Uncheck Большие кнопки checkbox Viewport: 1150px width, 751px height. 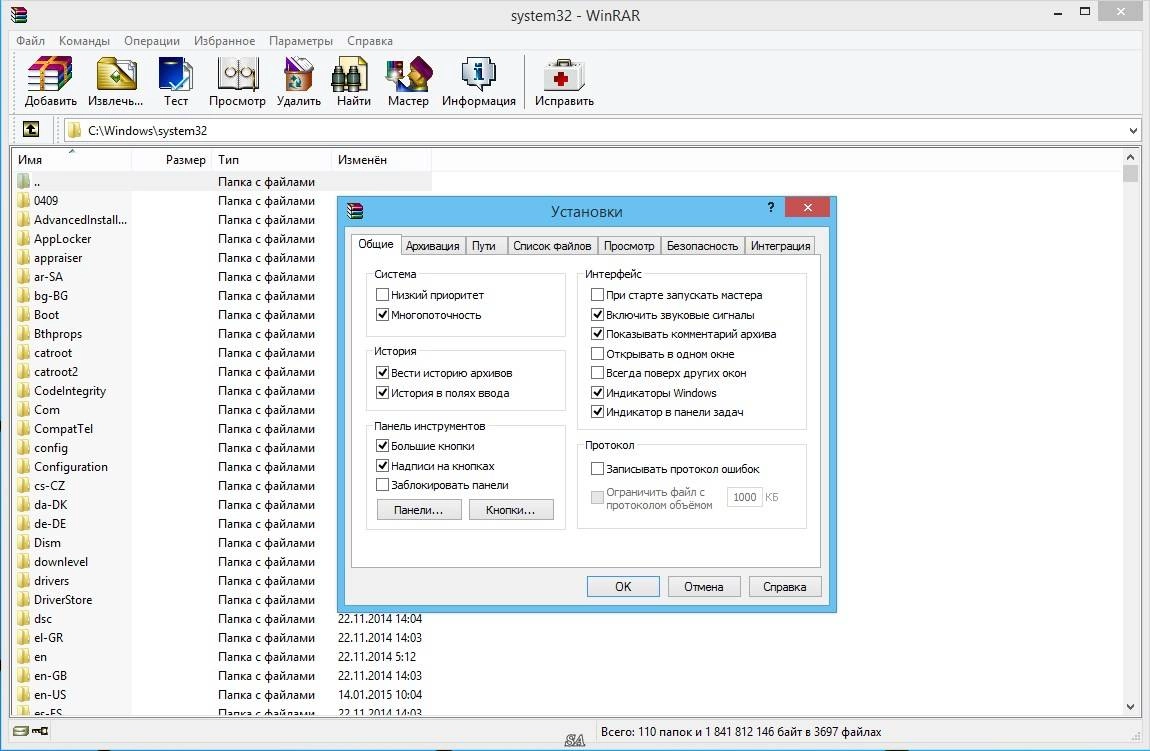(382, 445)
